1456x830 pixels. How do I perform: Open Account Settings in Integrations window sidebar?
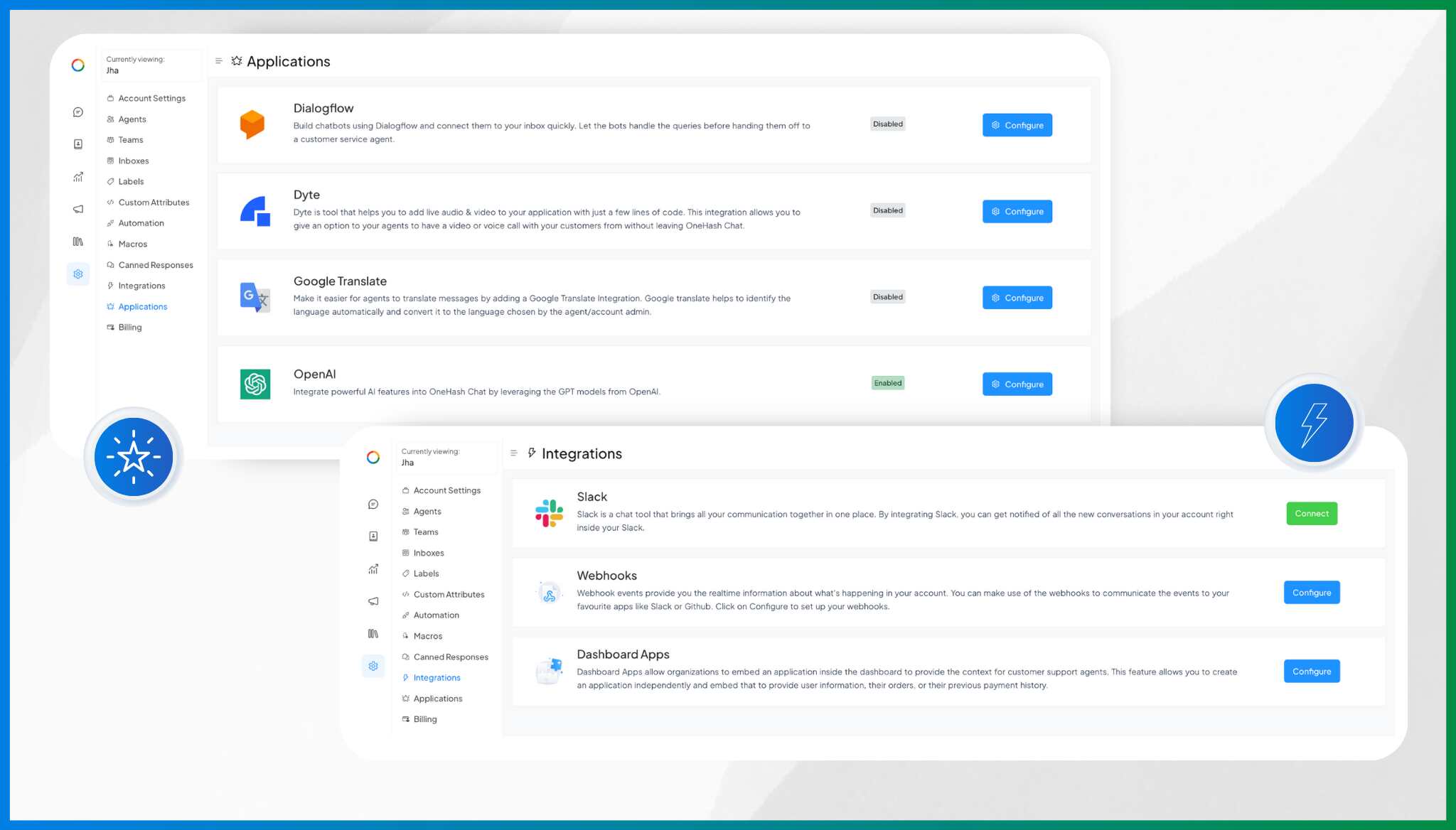[441, 491]
